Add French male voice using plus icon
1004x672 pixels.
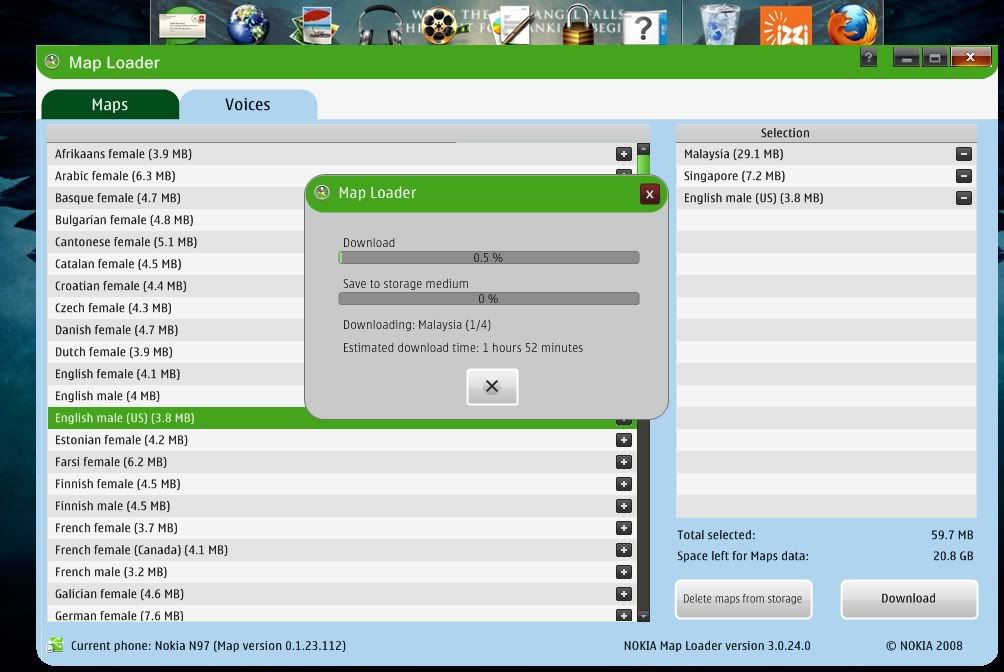click(x=624, y=572)
